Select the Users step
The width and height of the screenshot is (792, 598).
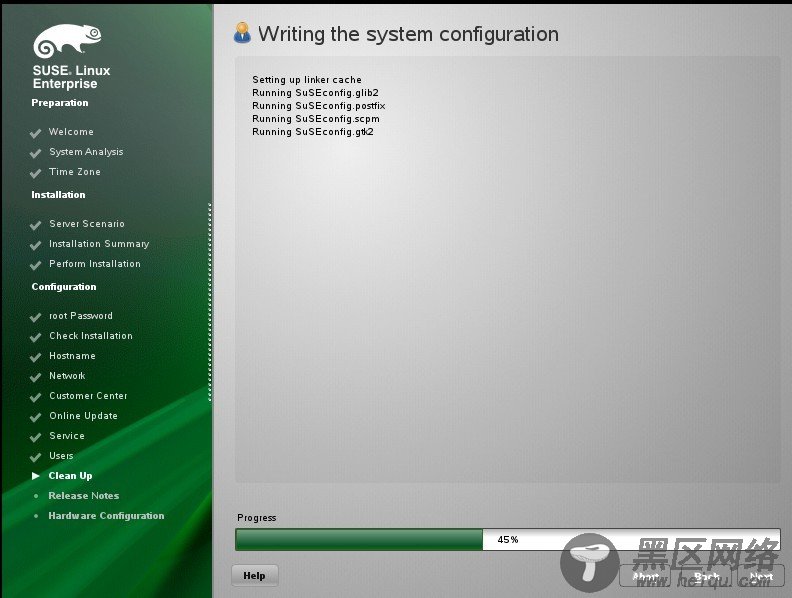[61, 456]
